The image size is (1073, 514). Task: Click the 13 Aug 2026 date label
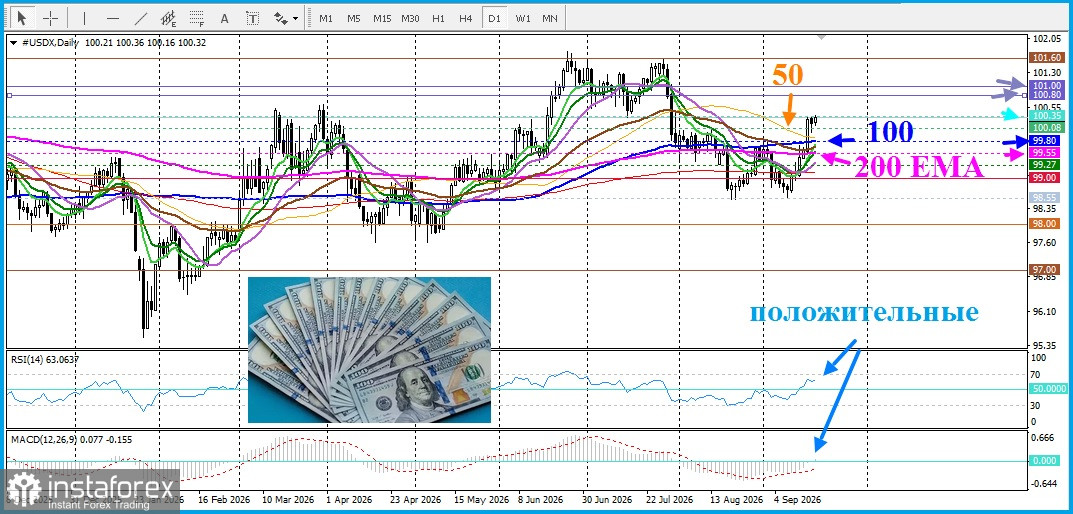(736, 500)
